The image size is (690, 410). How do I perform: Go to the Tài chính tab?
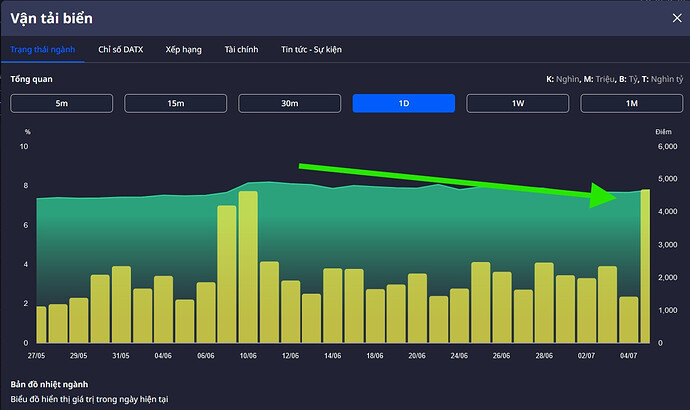click(242, 49)
